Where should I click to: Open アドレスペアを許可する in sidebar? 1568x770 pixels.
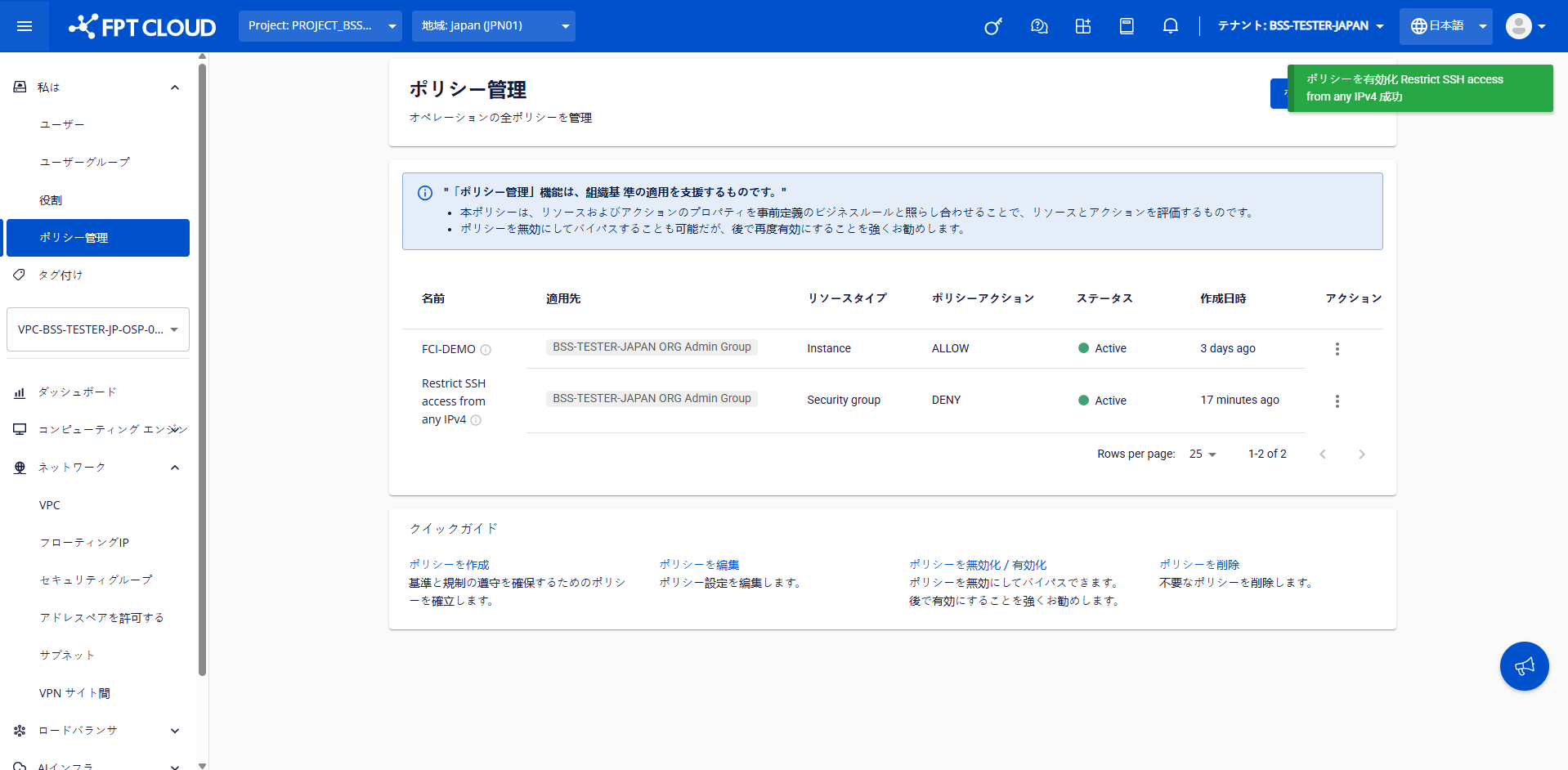pos(101,618)
